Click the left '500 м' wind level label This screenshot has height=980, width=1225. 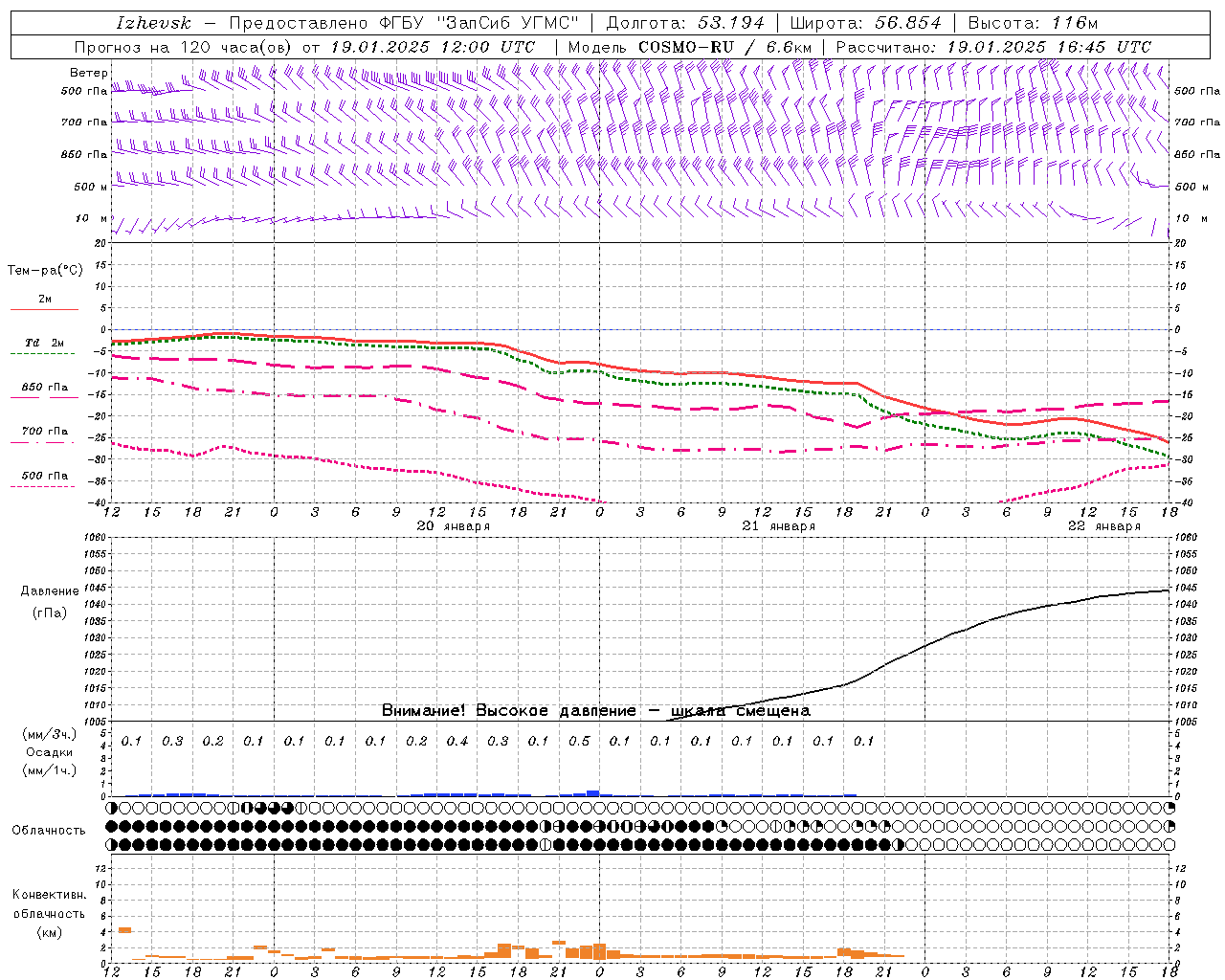tap(92, 187)
